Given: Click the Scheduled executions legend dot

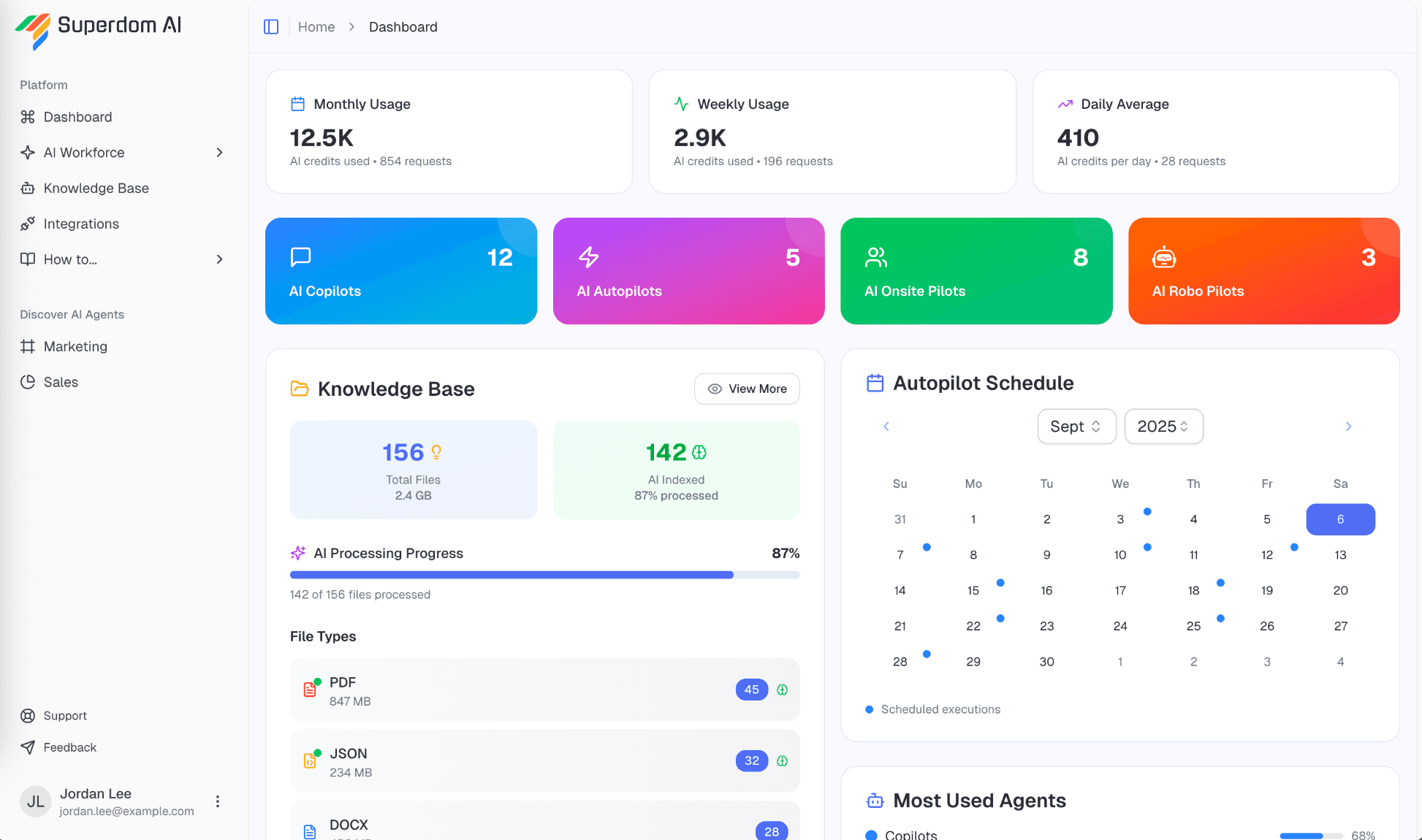Looking at the screenshot, I should point(869,709).
